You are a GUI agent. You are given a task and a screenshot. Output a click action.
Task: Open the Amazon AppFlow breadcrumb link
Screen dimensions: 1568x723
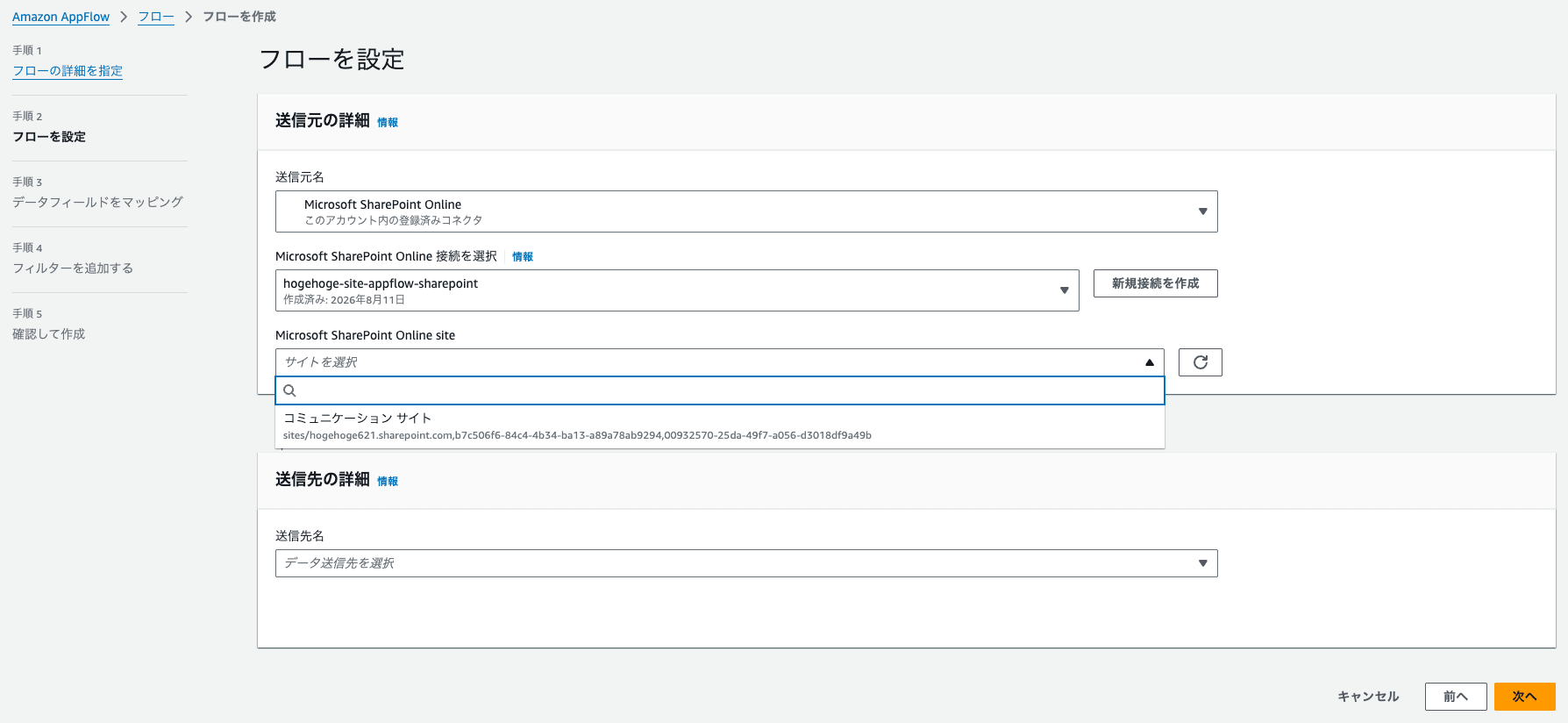pyautogui.click(x=61, y=17)
